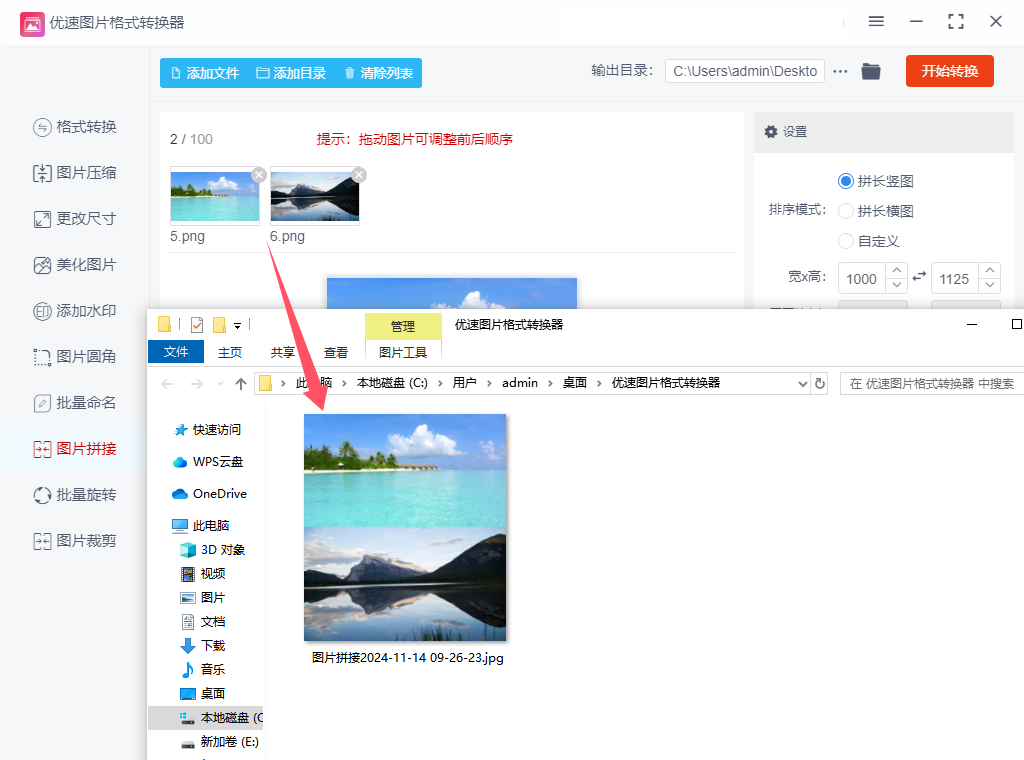Open the hamburger menu in title bar
Image resolution: width=1024 pixels, height=760 pixels.
(x=876, y=22)
